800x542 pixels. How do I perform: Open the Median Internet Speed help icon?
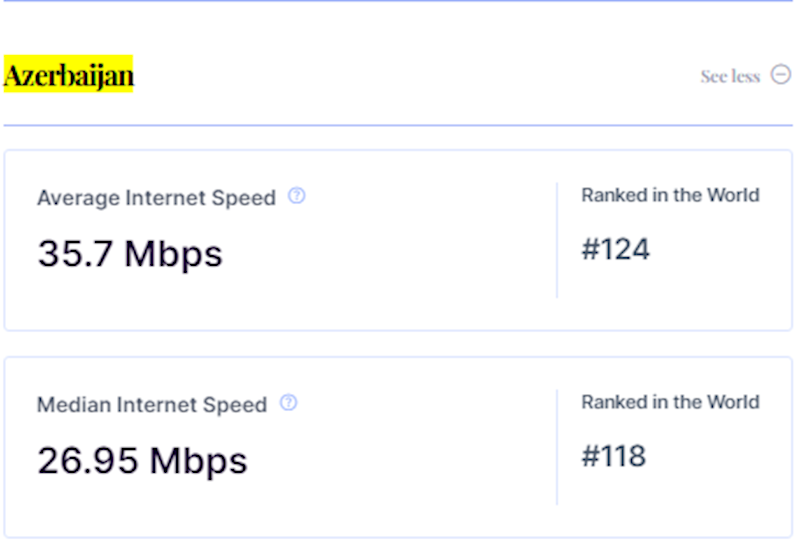(x=288, y=403)
